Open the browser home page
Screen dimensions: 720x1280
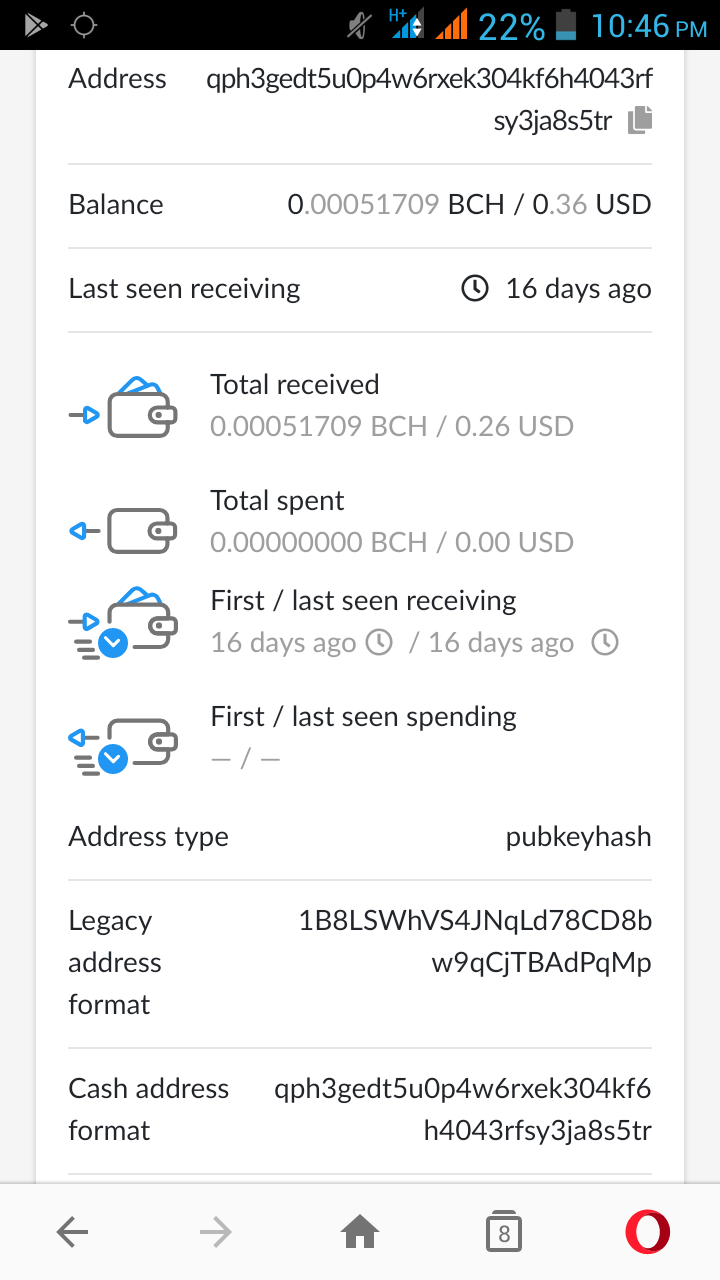pos(360,1233)
